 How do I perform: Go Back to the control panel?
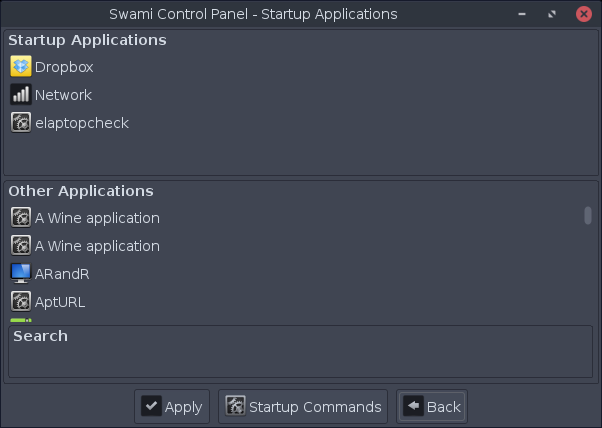click(x=432, y=407)
